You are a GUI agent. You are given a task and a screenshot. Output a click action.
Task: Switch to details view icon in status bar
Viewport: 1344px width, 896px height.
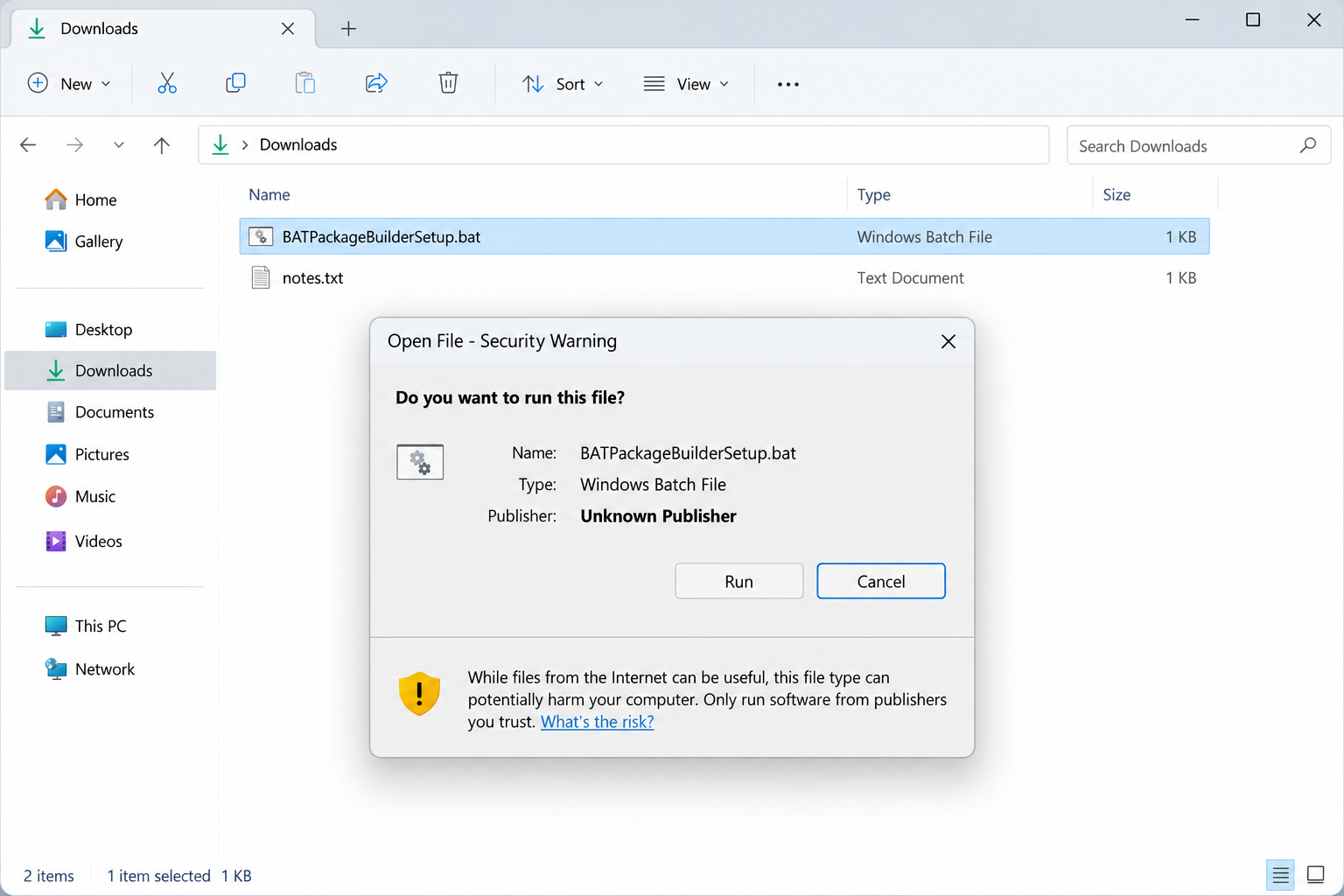[x=1280, y=875]
